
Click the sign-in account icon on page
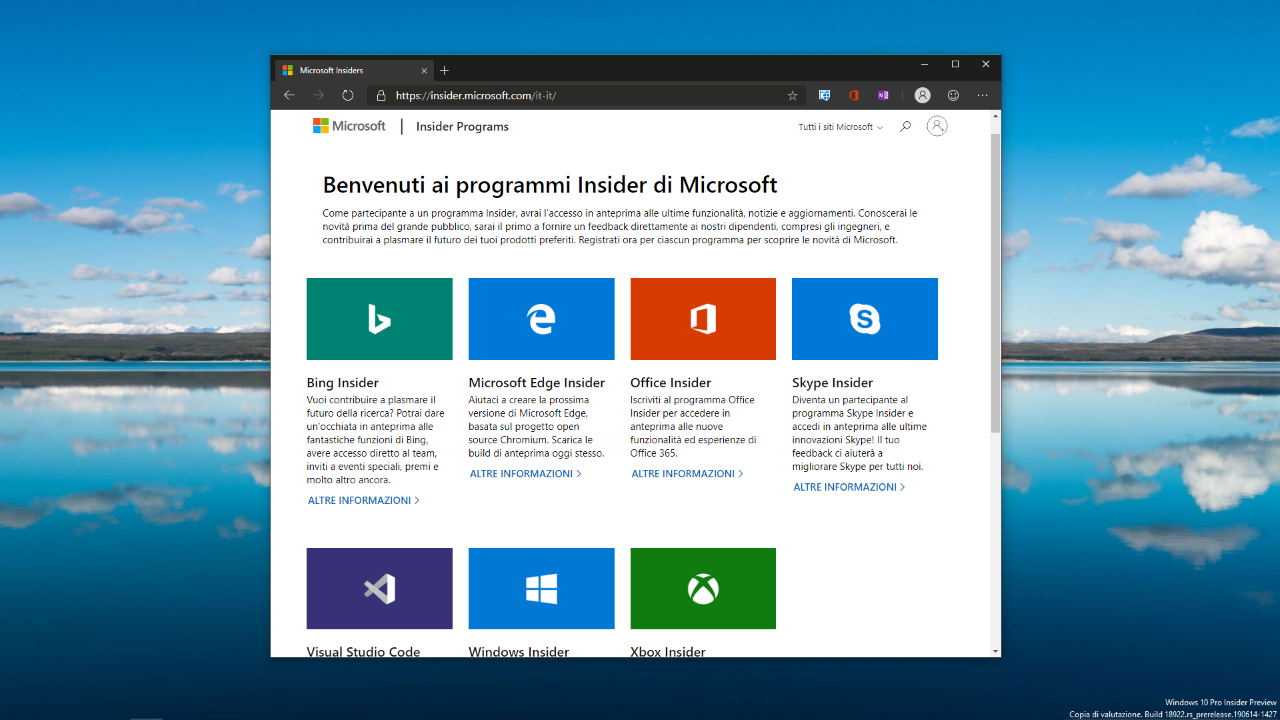pos(937,126)
